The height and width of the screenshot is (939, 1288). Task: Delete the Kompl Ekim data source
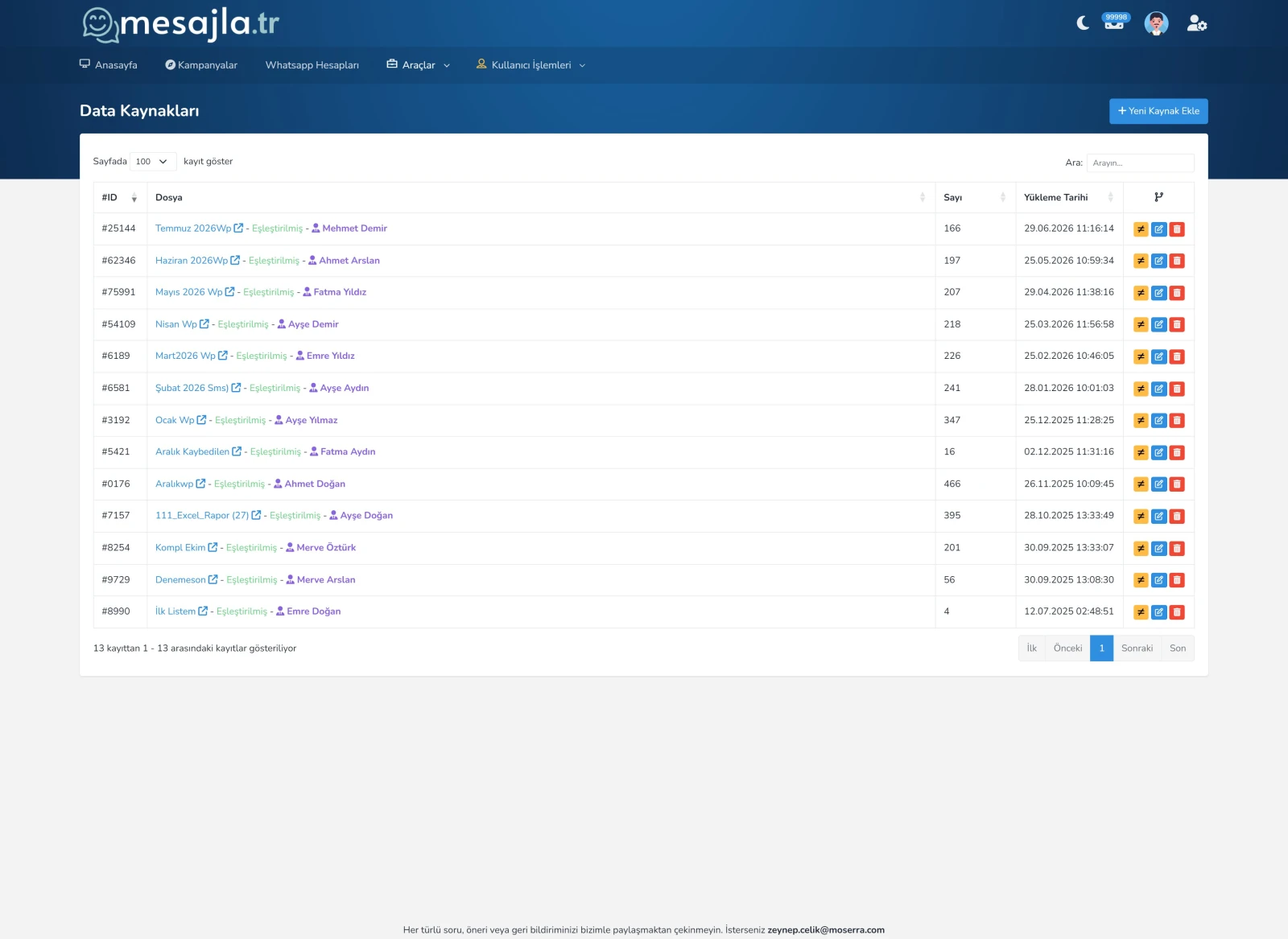1177,548
